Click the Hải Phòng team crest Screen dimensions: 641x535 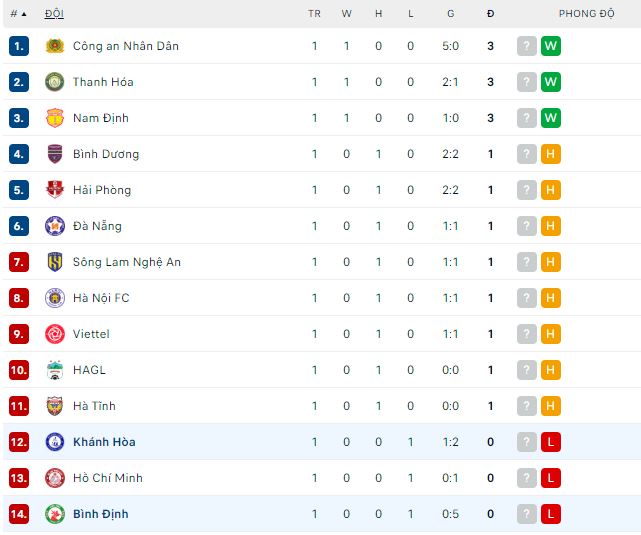point(55,190)
